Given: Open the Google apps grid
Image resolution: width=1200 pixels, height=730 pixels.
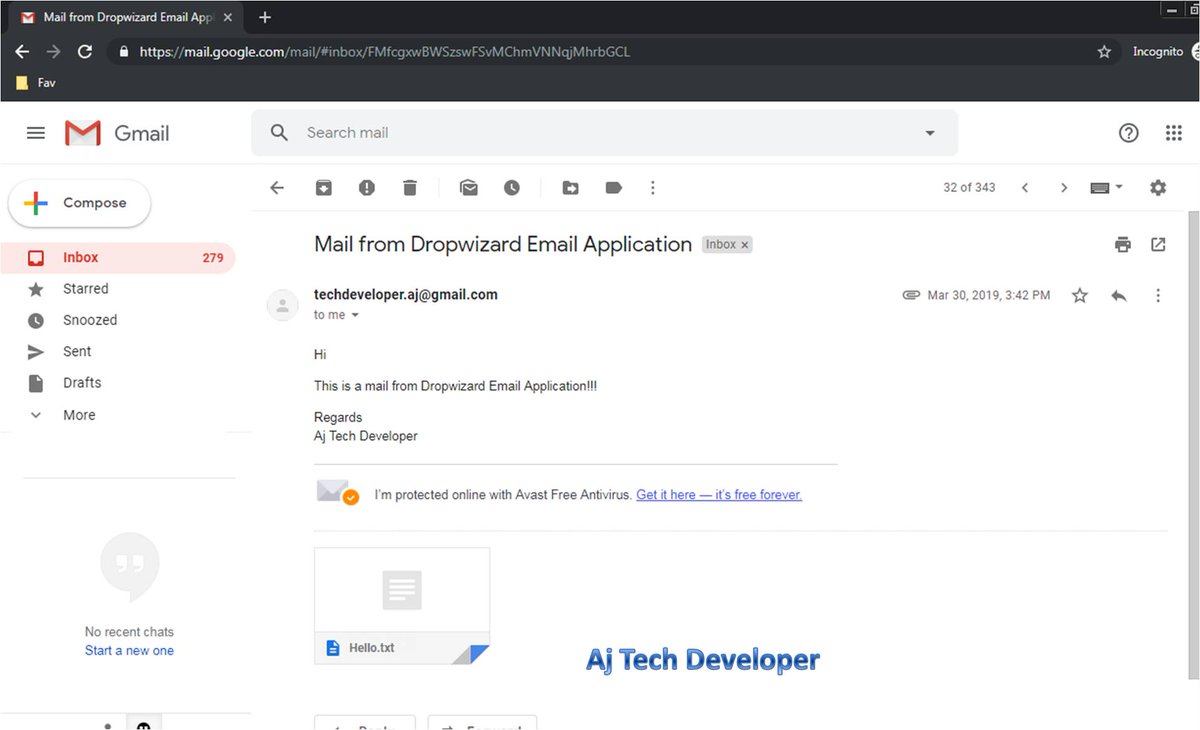Looking at the screenshot, I should (x=1174, y=132).
